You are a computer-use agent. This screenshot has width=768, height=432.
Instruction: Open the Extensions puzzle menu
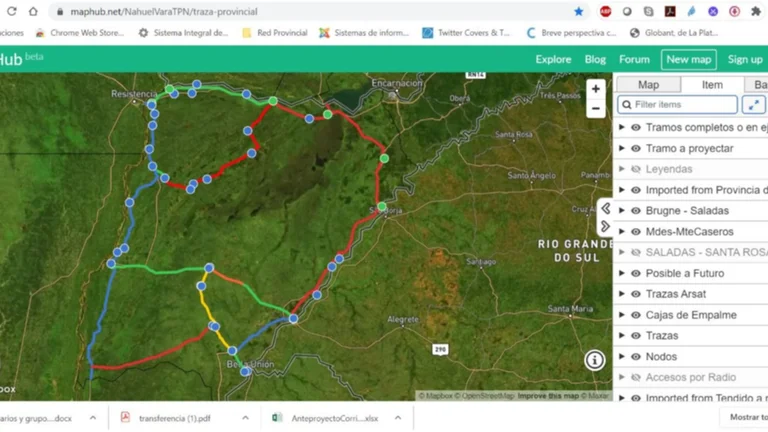click(756, 11)
